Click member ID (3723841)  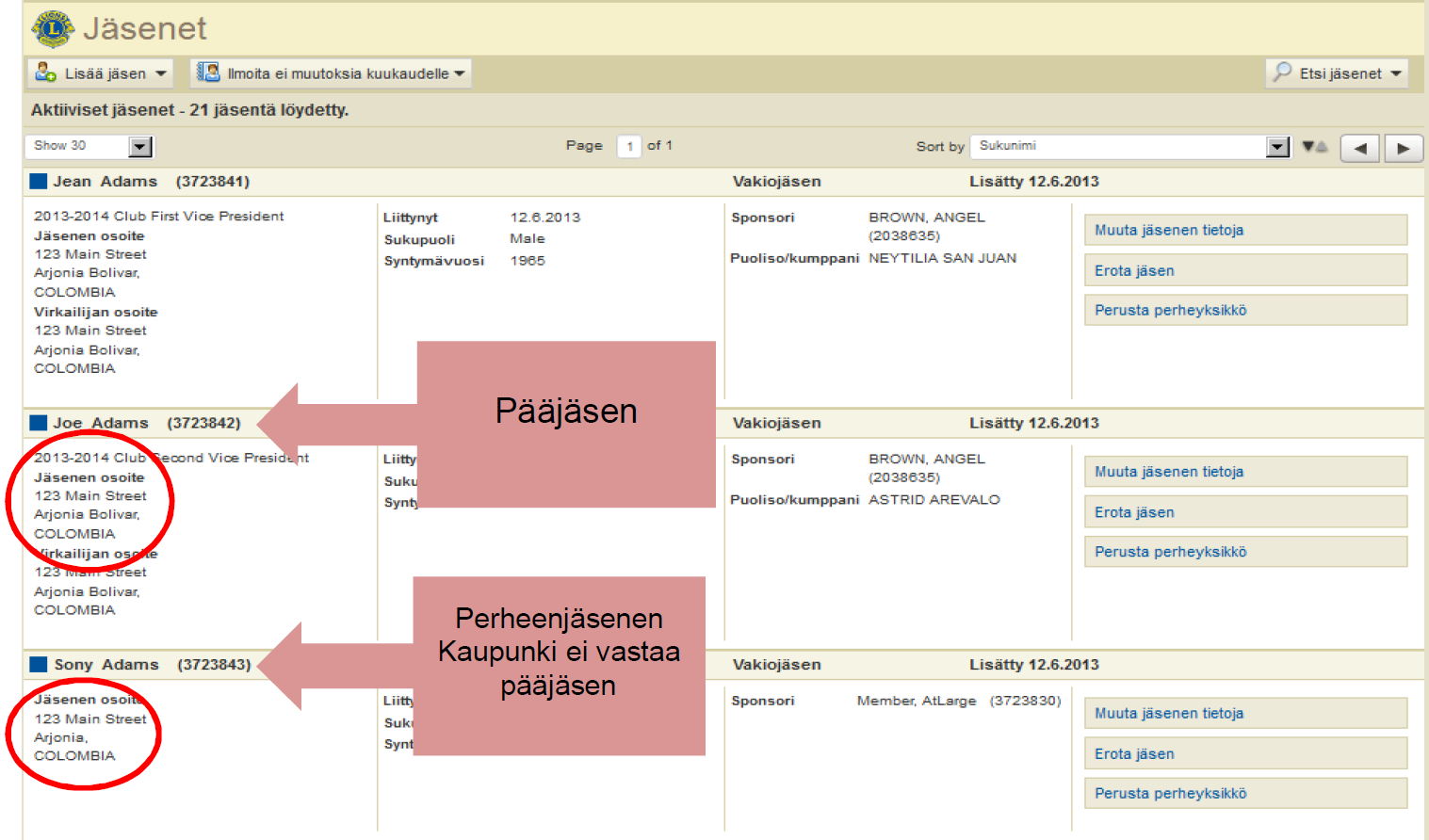point(213,181)
